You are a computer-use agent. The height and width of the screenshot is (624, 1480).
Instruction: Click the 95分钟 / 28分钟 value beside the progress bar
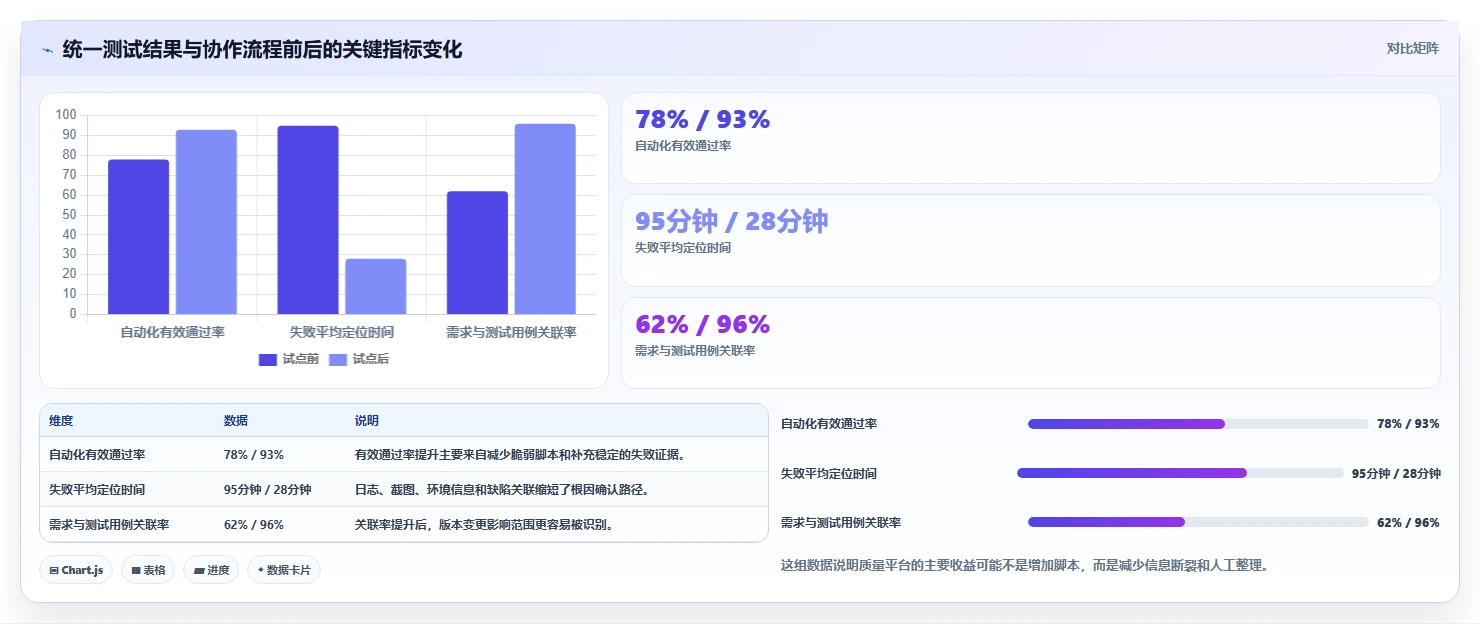[1396, 473]
